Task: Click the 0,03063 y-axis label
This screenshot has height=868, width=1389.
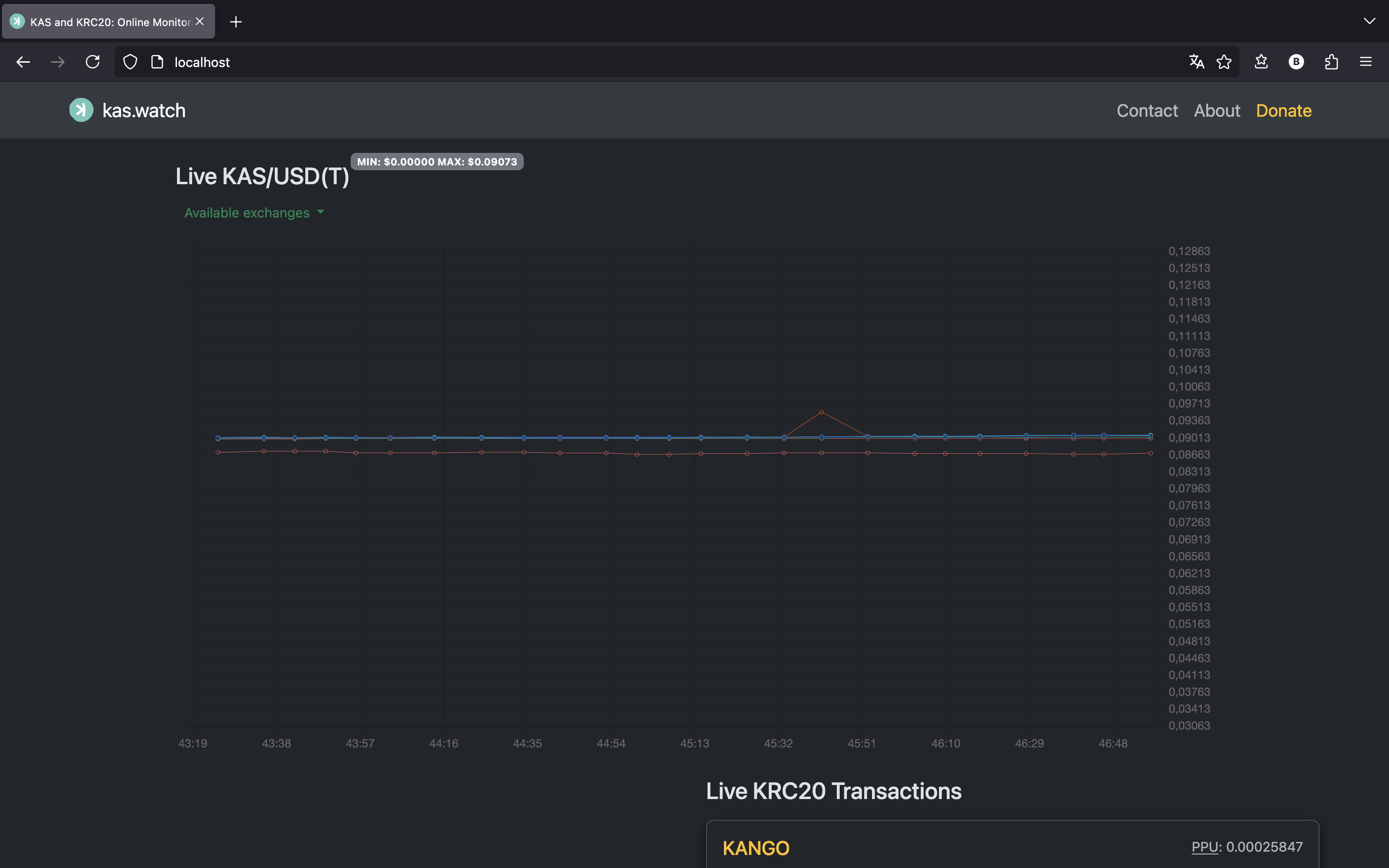Action: click(x=1189, y=726)
